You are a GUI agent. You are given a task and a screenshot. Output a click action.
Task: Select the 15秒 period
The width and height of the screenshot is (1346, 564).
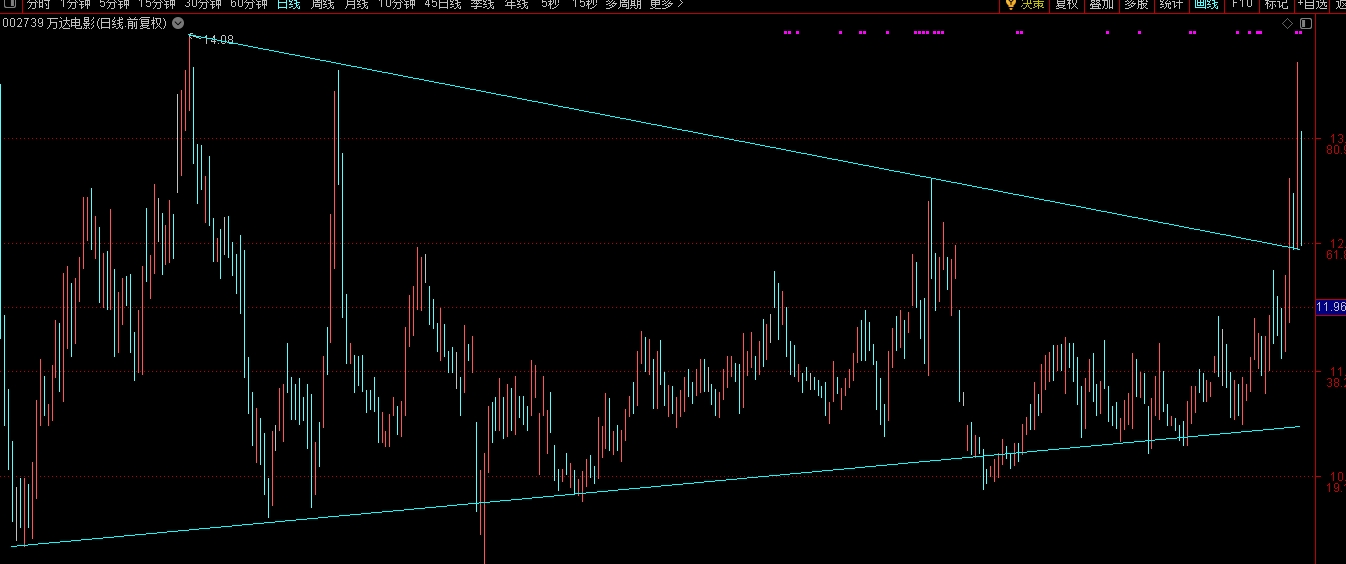click(x=584, y=4)
